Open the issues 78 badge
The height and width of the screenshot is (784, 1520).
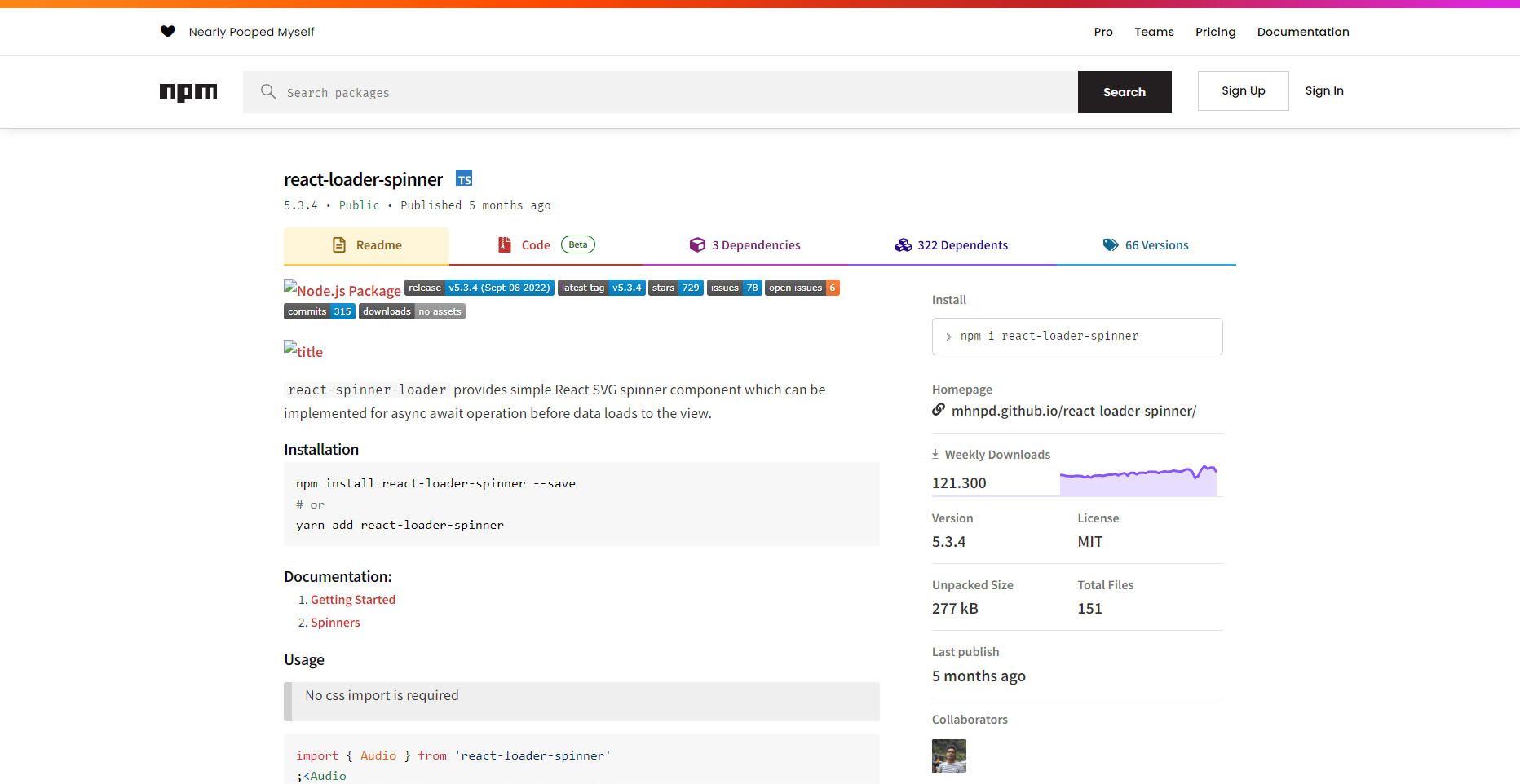pos(735,288)
